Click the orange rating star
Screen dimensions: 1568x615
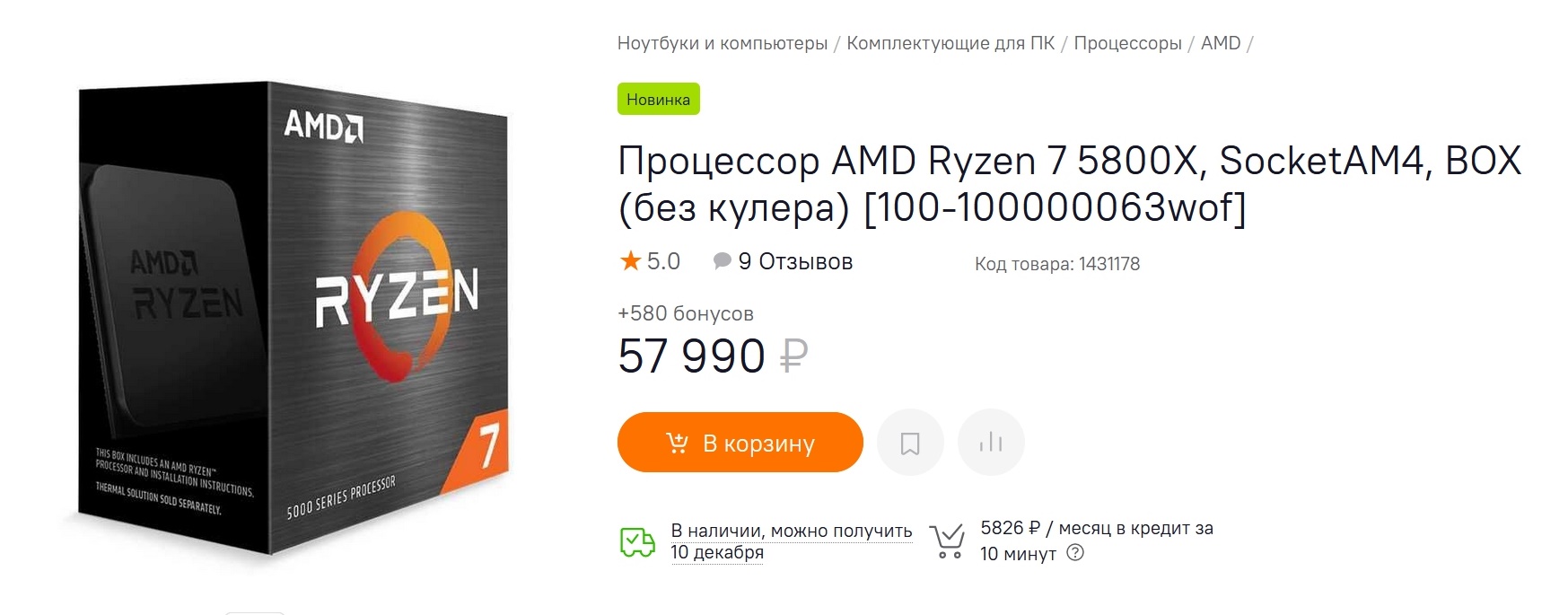(x=630, y=261)
